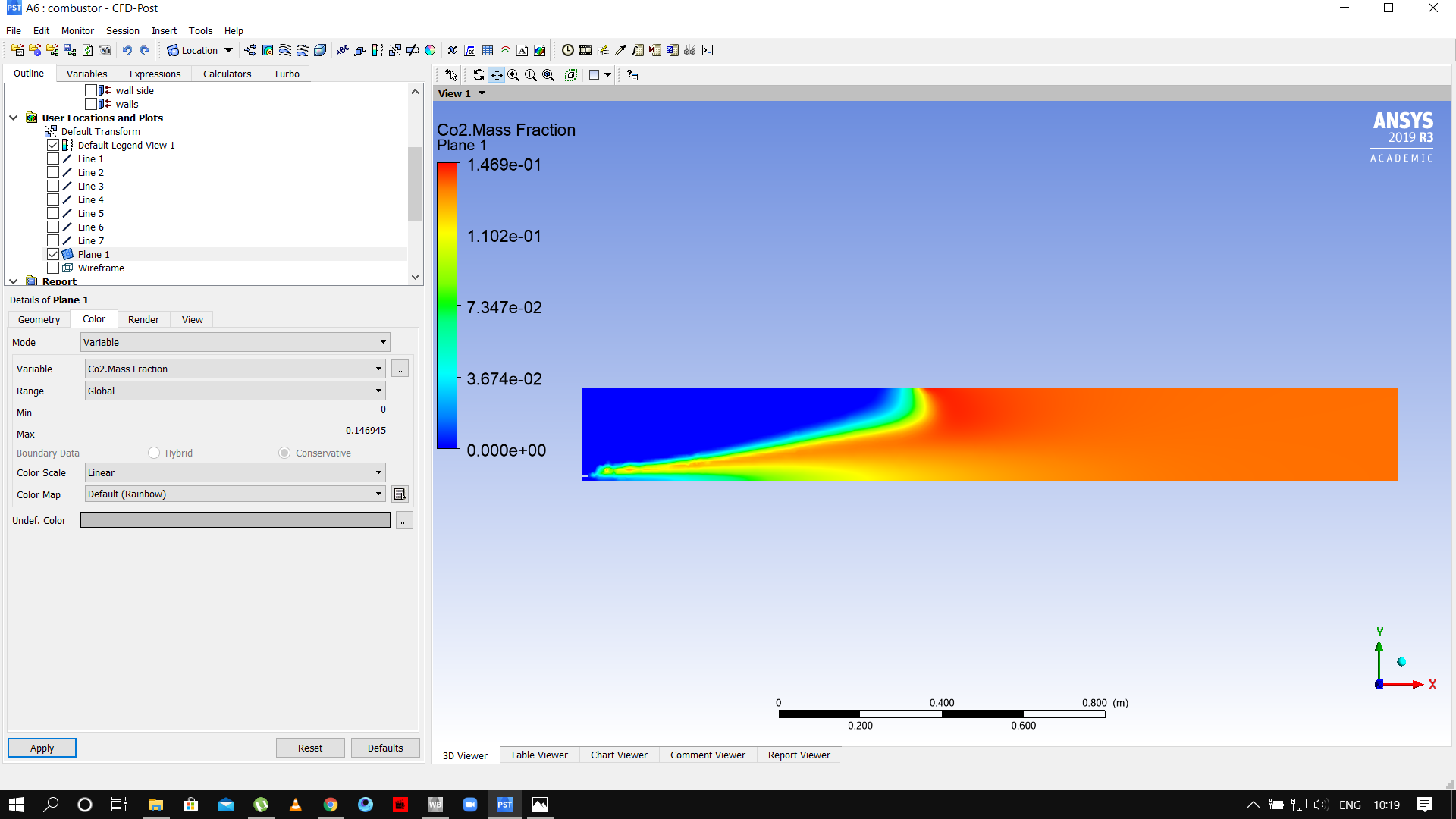Open the Command Editor icon
This screenshot has height=819, width=1456.
tap(708, 50)
